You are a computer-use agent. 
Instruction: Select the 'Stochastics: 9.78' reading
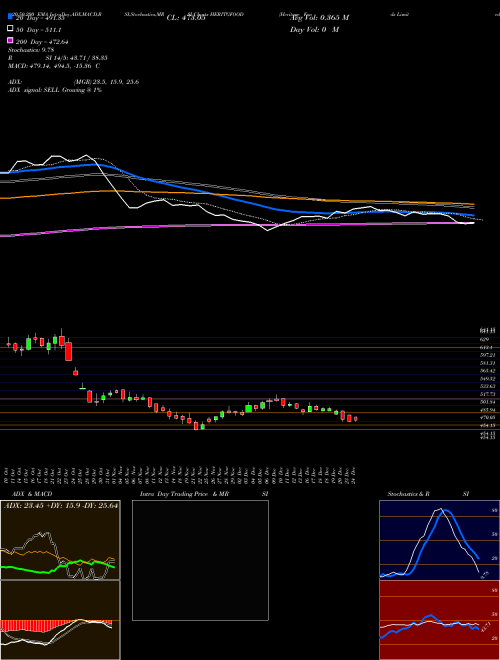32,50
